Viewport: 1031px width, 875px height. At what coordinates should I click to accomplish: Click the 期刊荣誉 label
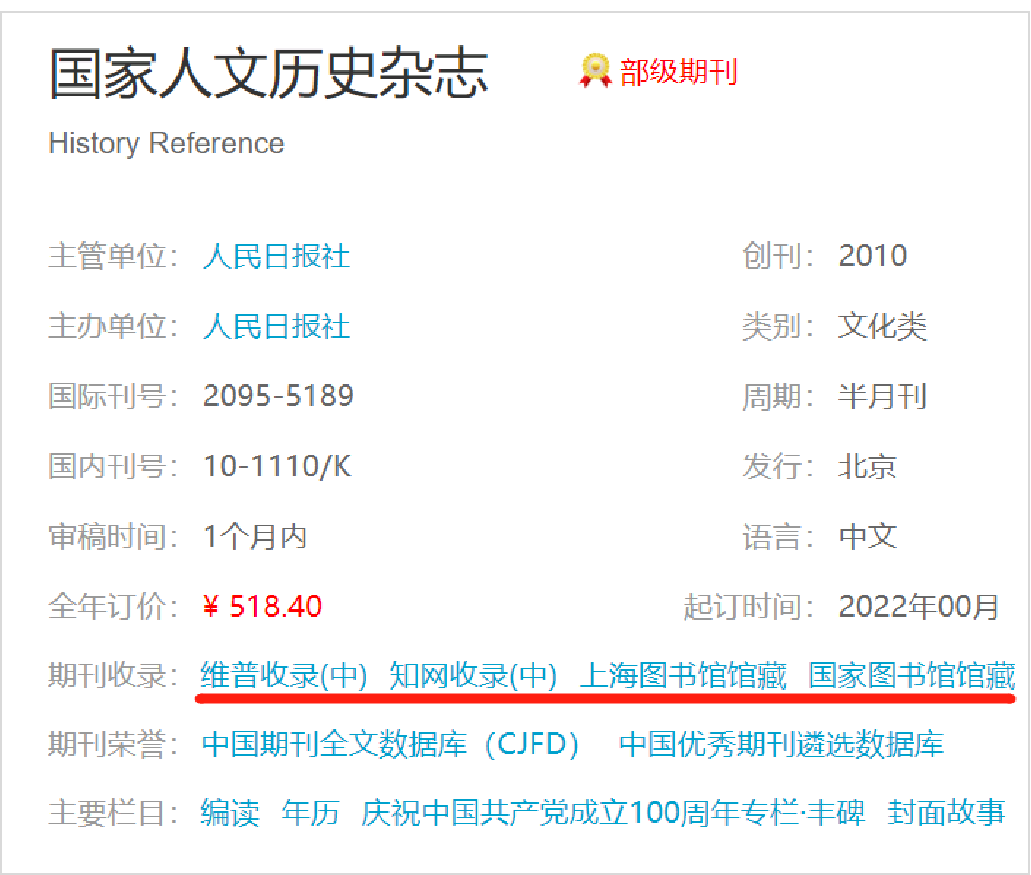(x=113, y=745)
